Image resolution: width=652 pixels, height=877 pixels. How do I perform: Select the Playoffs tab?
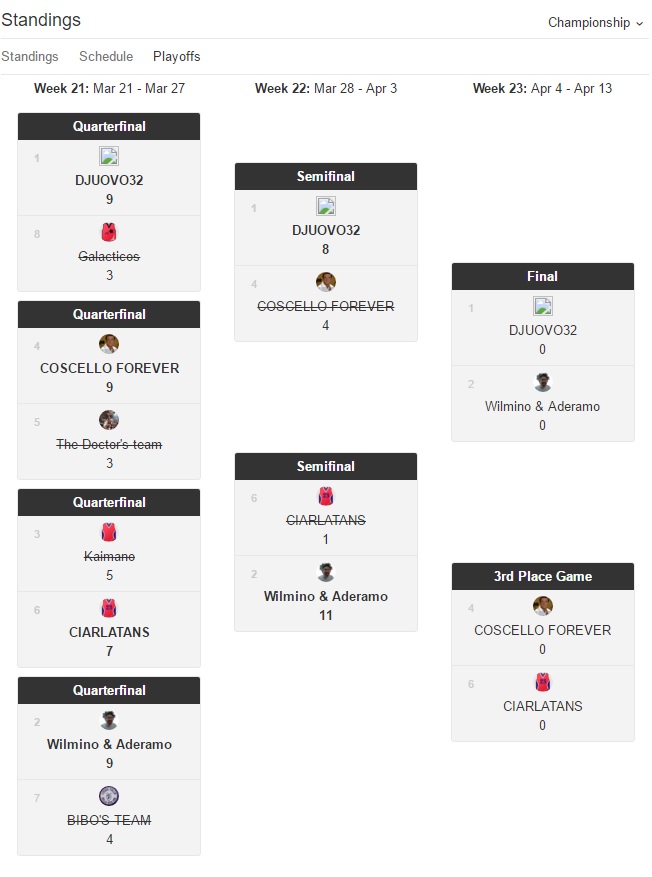click(176, 57)
